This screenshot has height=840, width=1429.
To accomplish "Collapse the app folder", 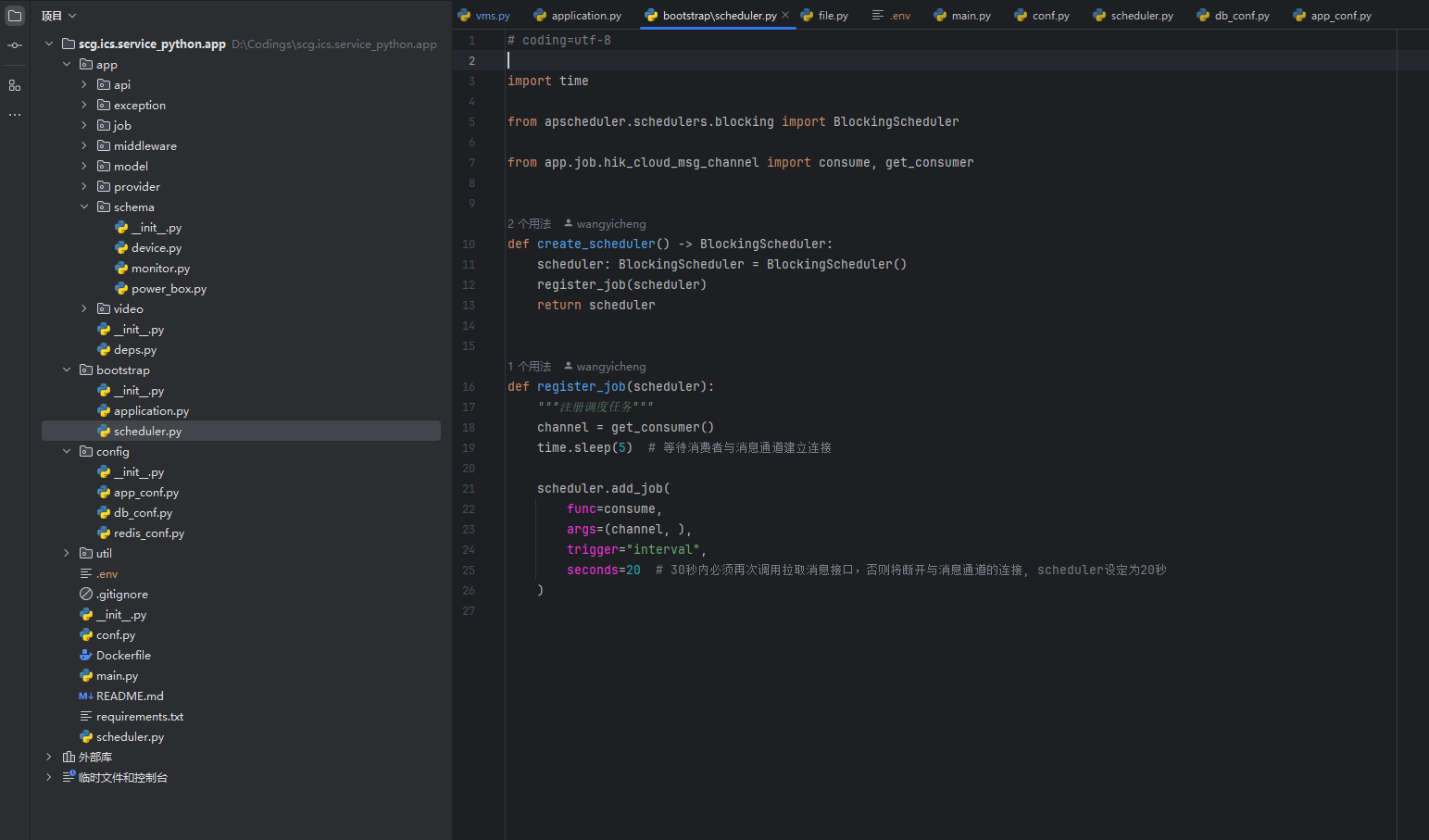I will [x=67, y=64].
